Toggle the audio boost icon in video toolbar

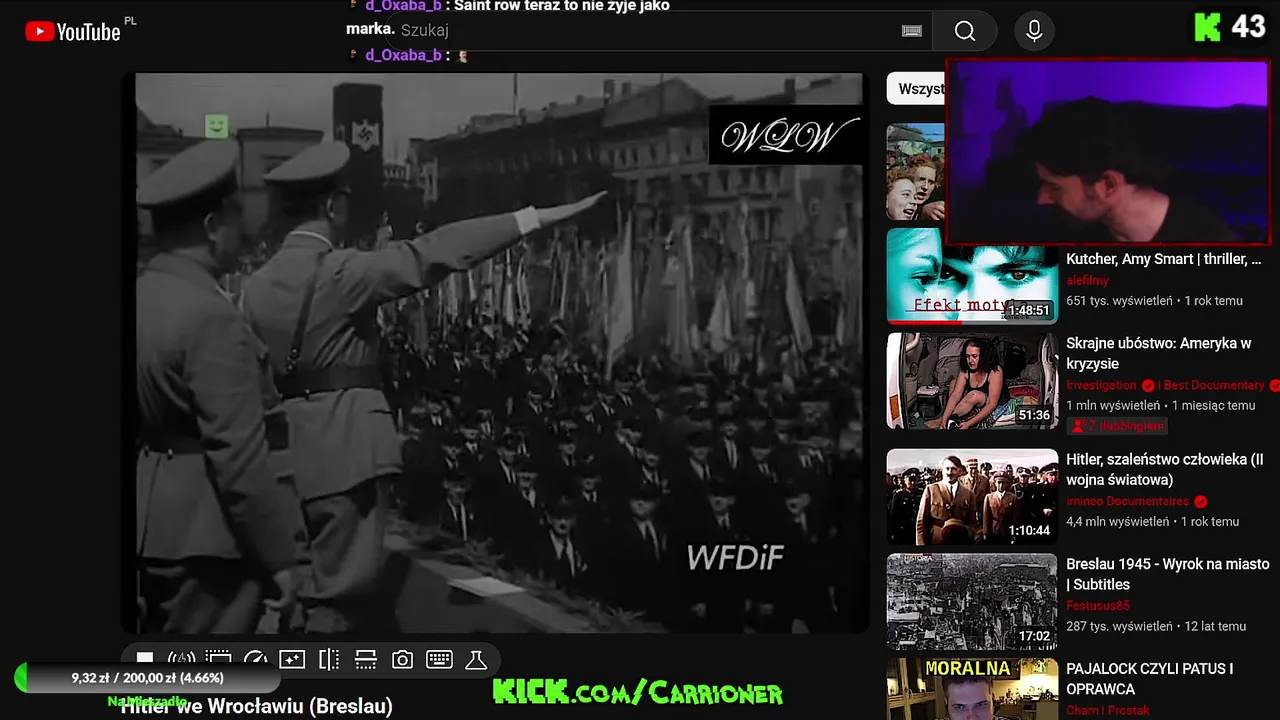[x=181, y=659]
